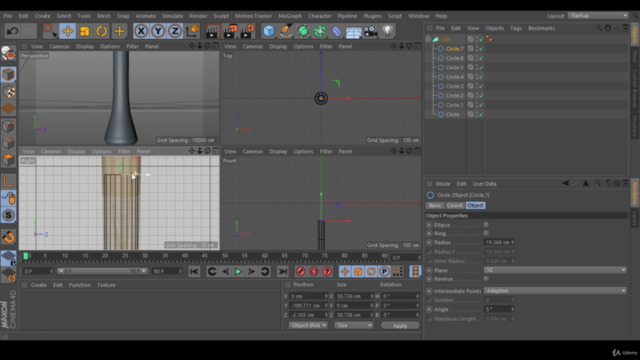The height and width of the screenshot is (360, 640).
Task: Click the Undo arrow icon
Action: coord(12,31)
